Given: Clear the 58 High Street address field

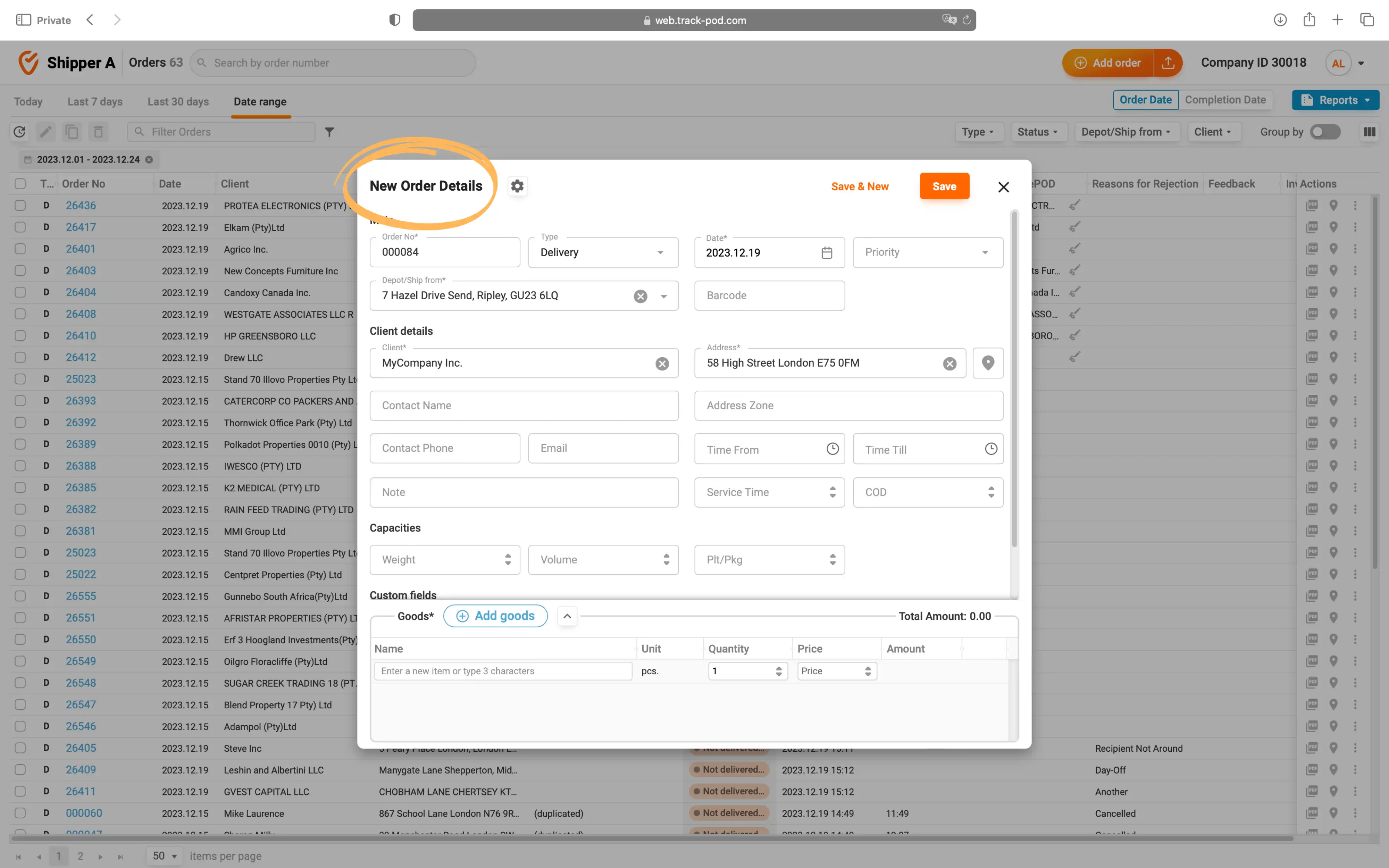Looking at the screenshot, I should point(950,364).
